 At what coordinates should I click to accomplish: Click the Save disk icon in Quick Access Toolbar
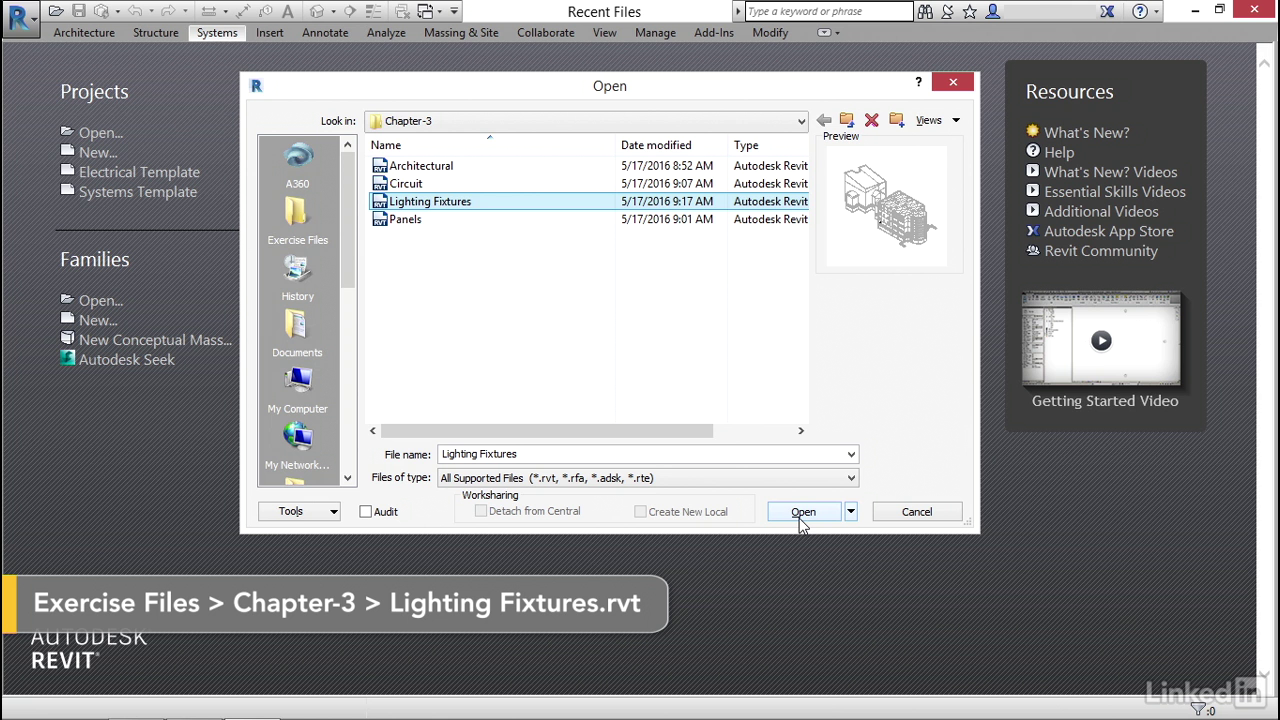pyautogui.click(x=79, y=12)
